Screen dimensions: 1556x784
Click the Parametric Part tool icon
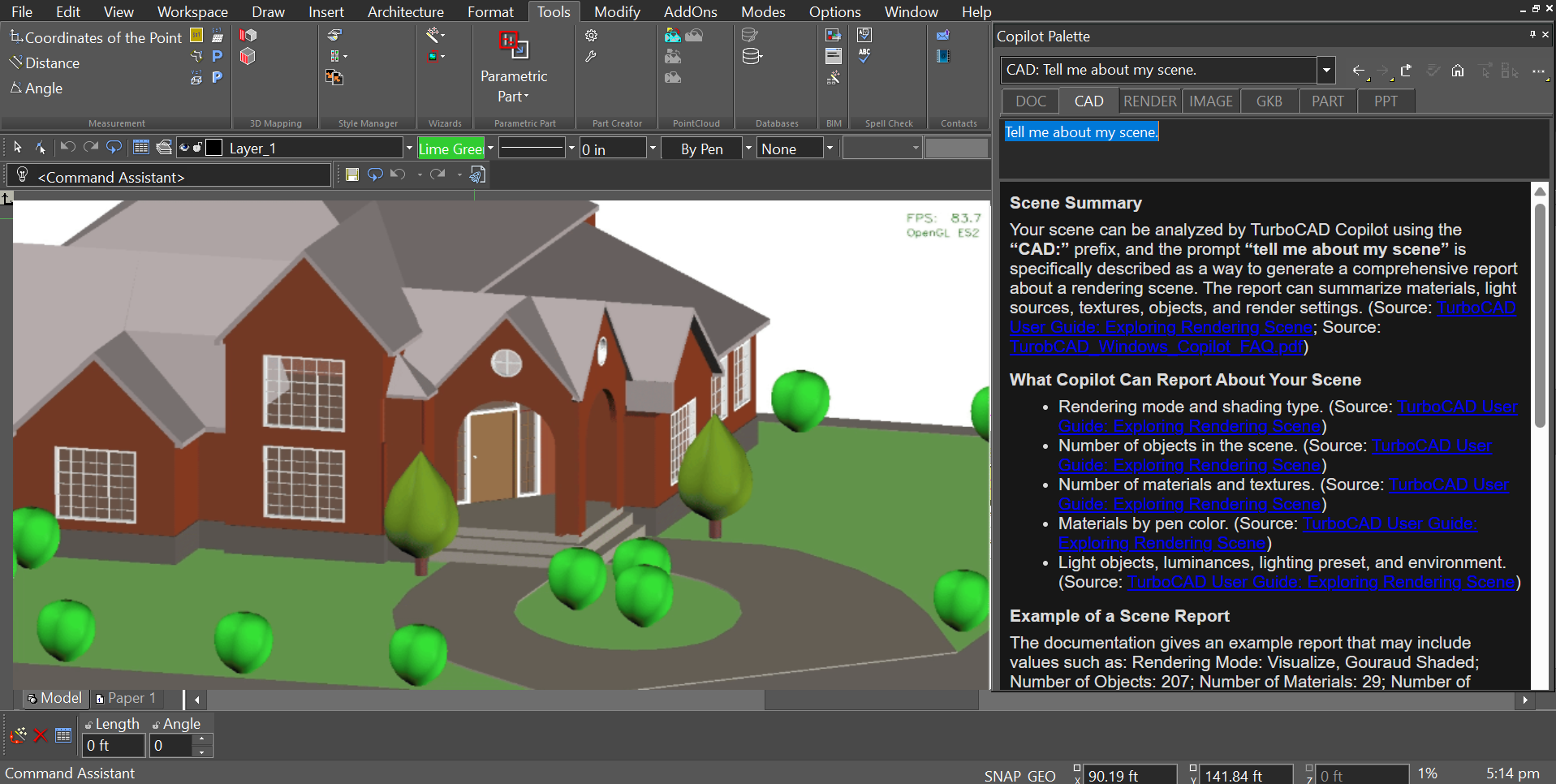pyautogui.click(x=514, y=45)
